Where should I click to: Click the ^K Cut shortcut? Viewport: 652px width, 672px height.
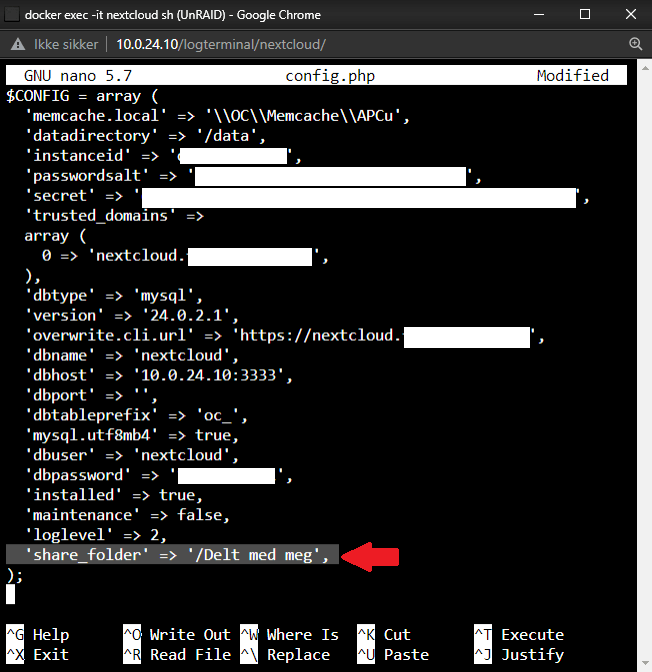[384, 635]
